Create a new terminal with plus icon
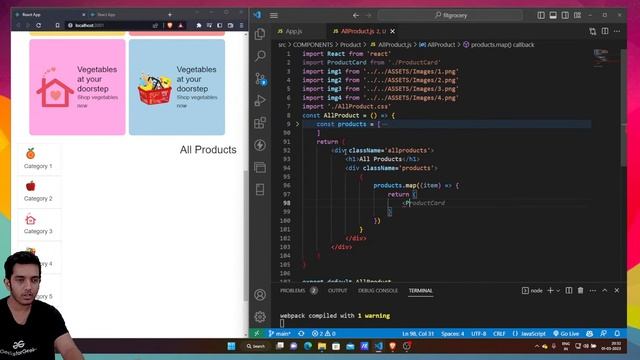The height and width of the screenshot is (360, 640). (x=550, y=291)
